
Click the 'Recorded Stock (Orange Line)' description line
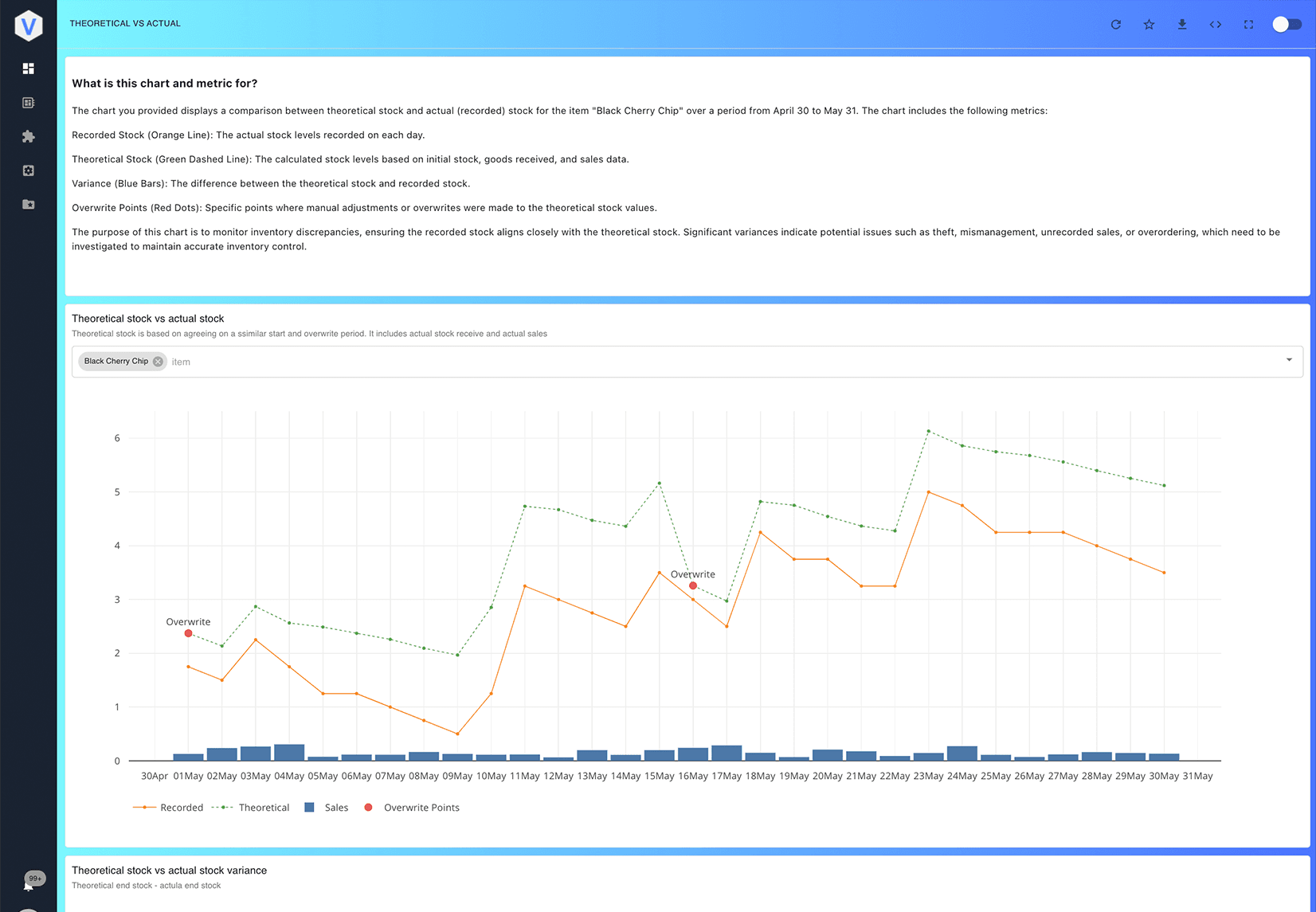click(249, 135)
